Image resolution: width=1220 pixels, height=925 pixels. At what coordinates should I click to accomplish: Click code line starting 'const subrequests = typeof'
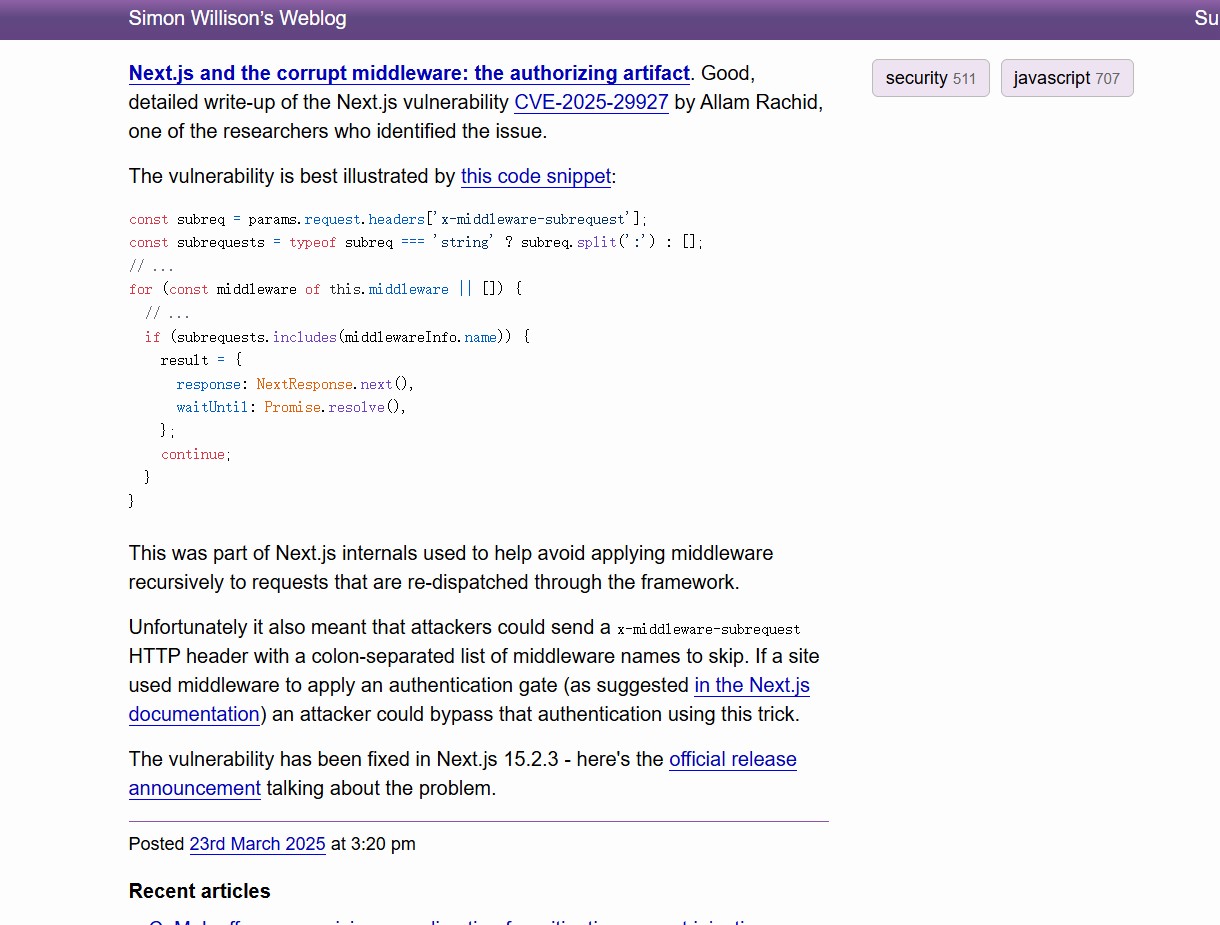click(x=416, y=242)
